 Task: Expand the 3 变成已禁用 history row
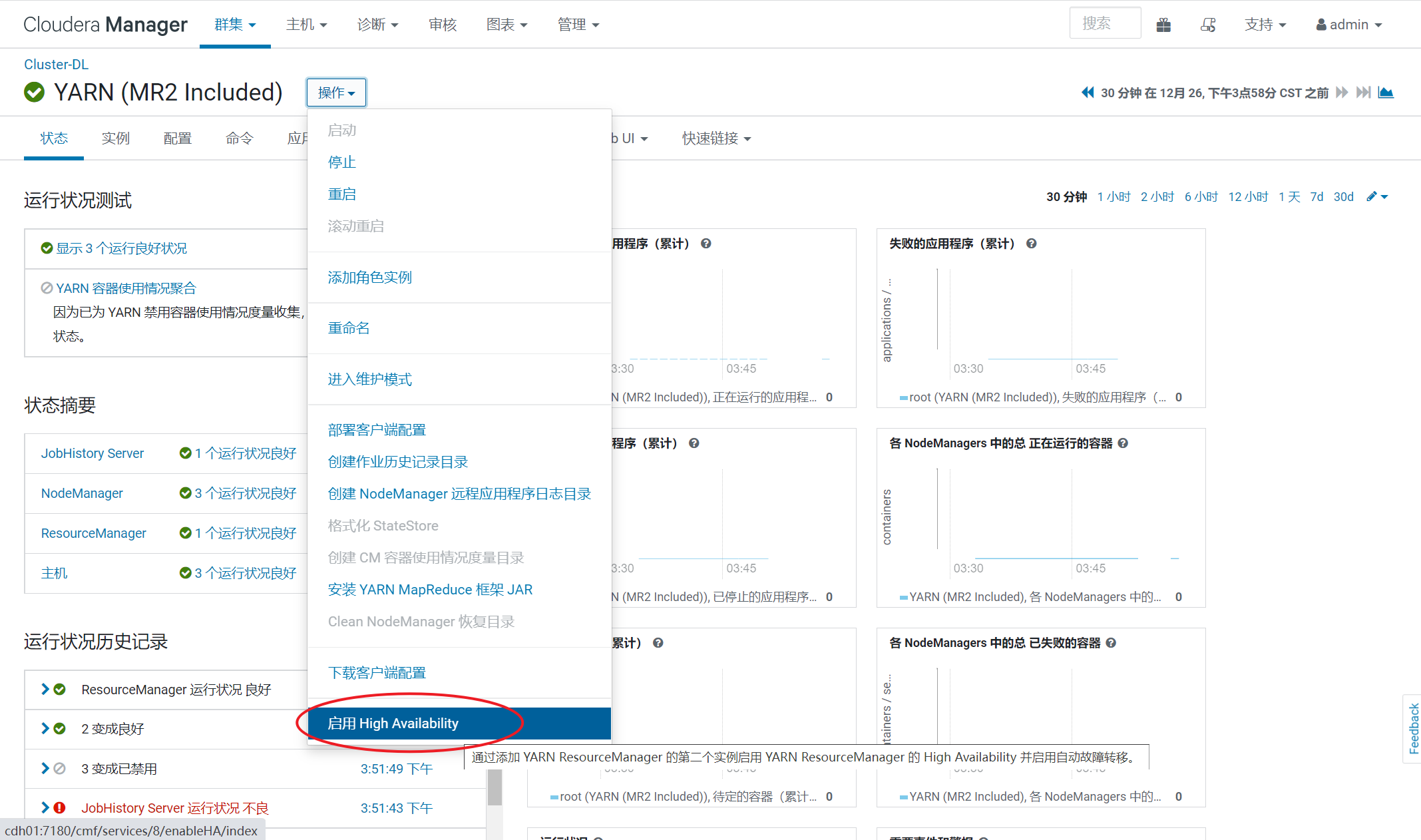[x=45, y=769]
